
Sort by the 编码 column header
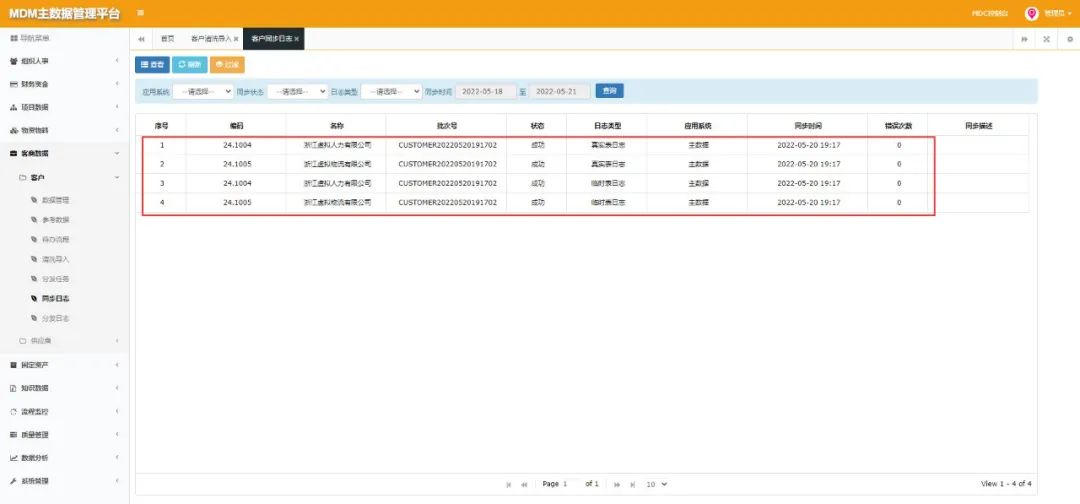point(236,125)
